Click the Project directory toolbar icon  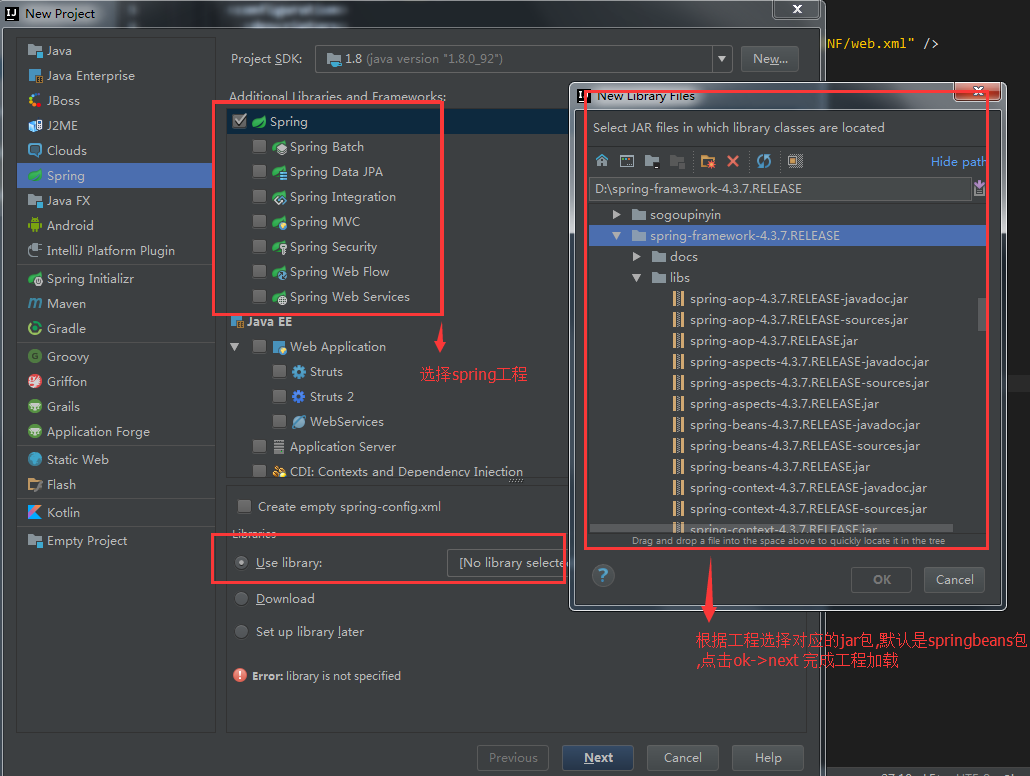[x=652, y=161]
